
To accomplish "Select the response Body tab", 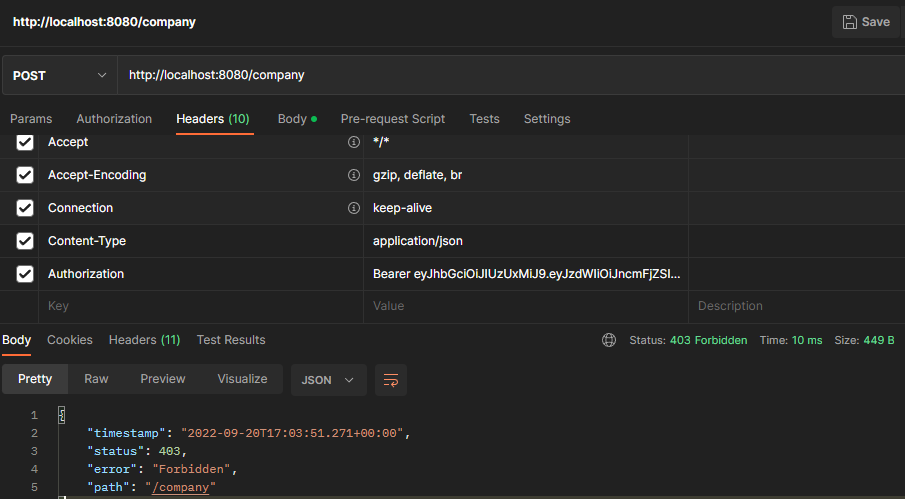I will point(16,340).
